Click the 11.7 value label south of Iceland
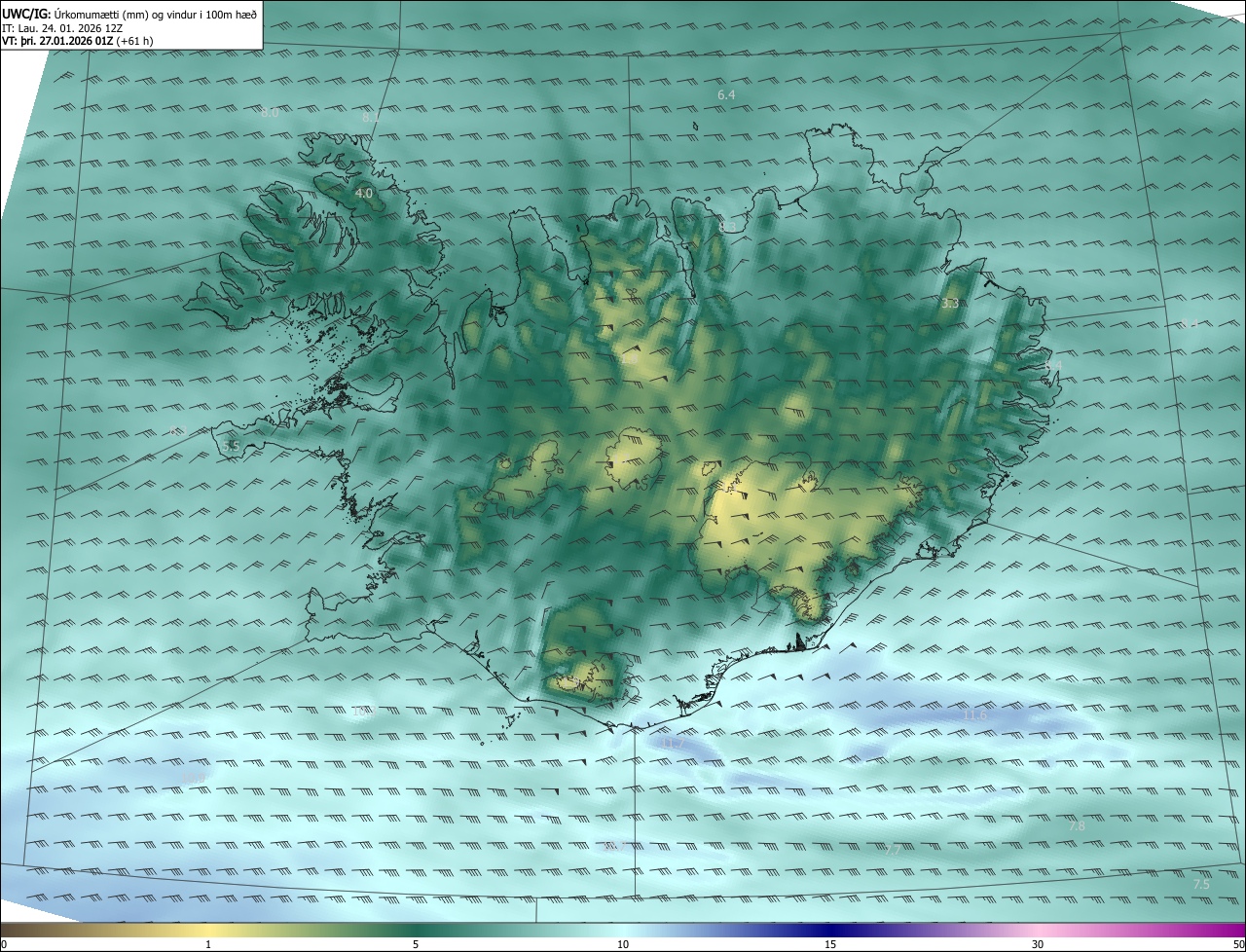1246x952 pixels. click(x=673, y=744)
